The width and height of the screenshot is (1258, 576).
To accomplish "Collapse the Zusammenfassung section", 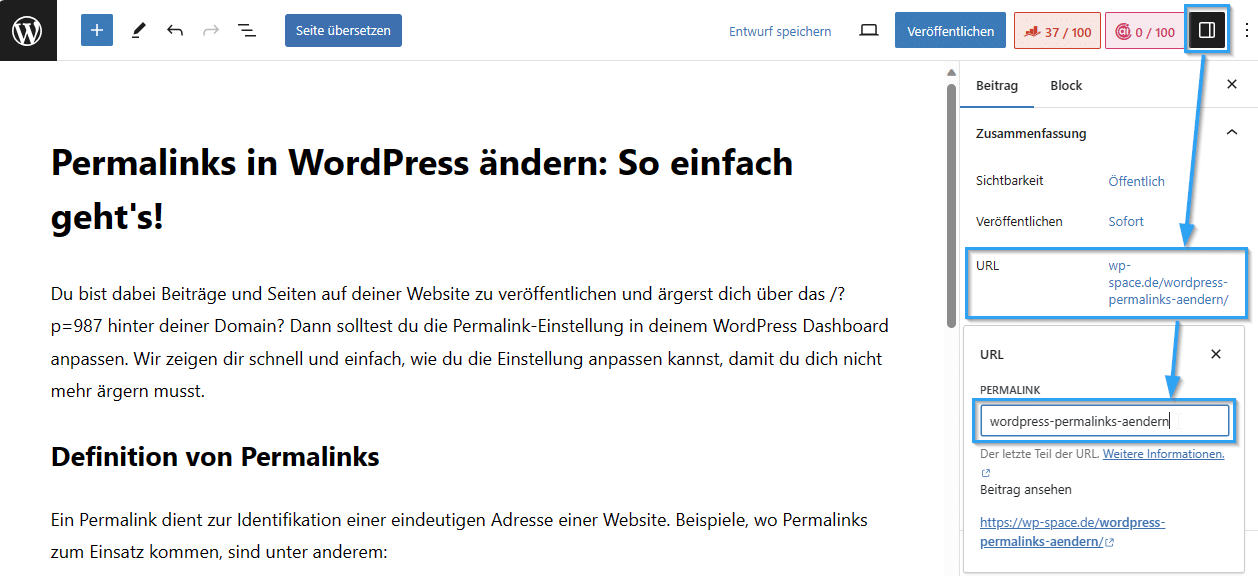I will (1231, 133).
